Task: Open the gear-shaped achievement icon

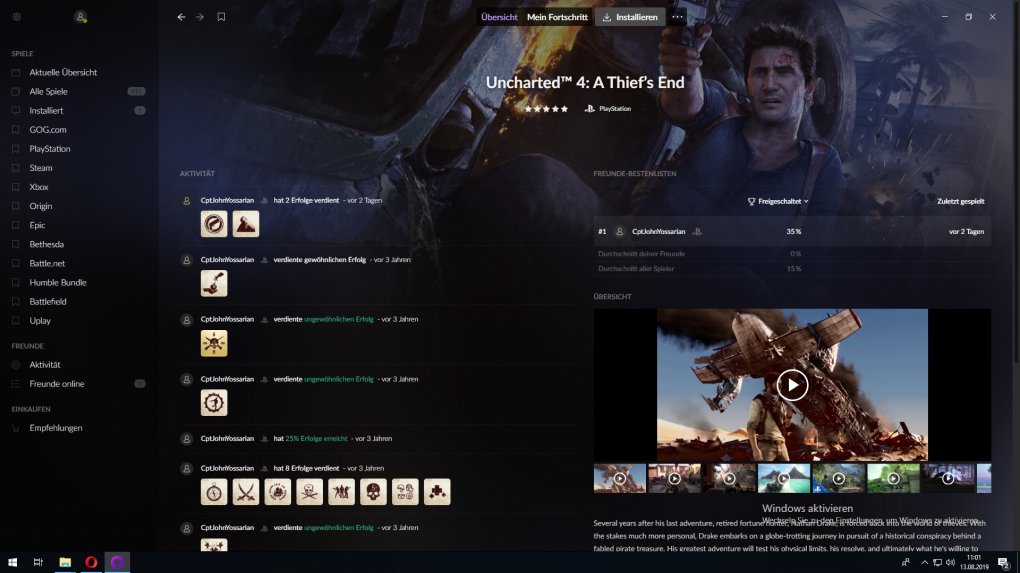Action: pos(214,403)
